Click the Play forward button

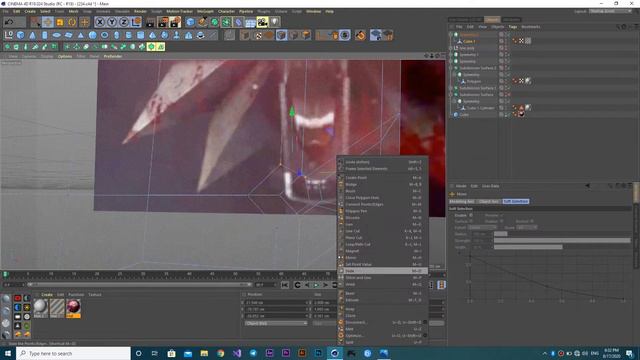click(316, 285)
